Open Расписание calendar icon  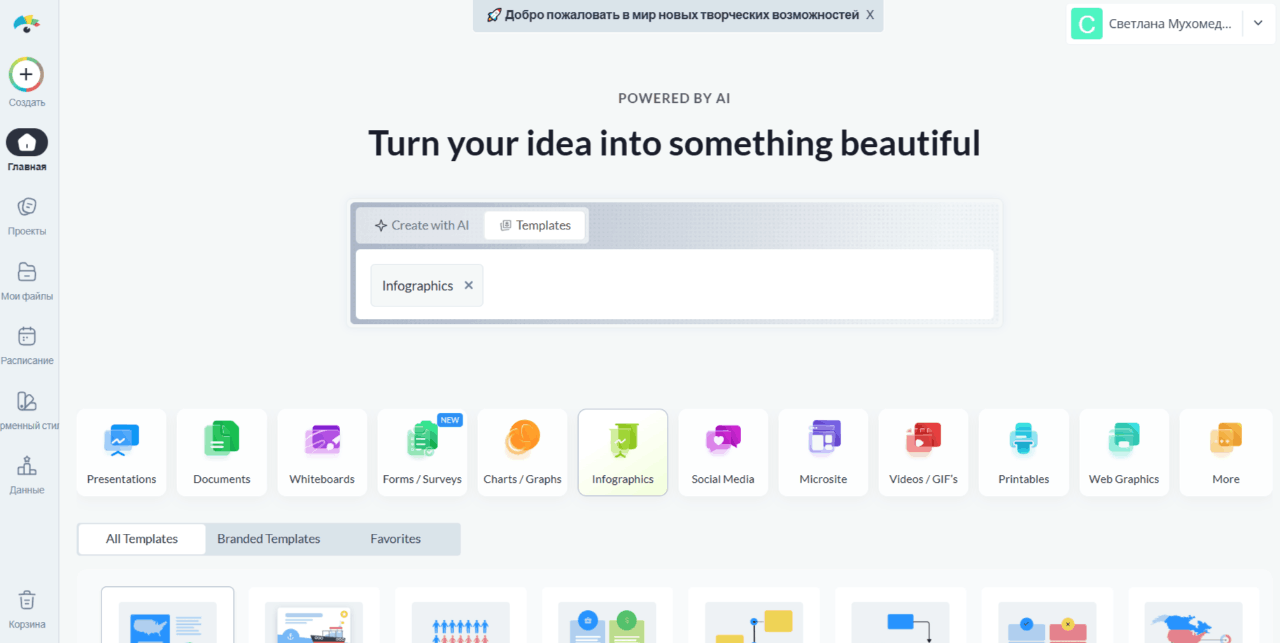point(27,337)
